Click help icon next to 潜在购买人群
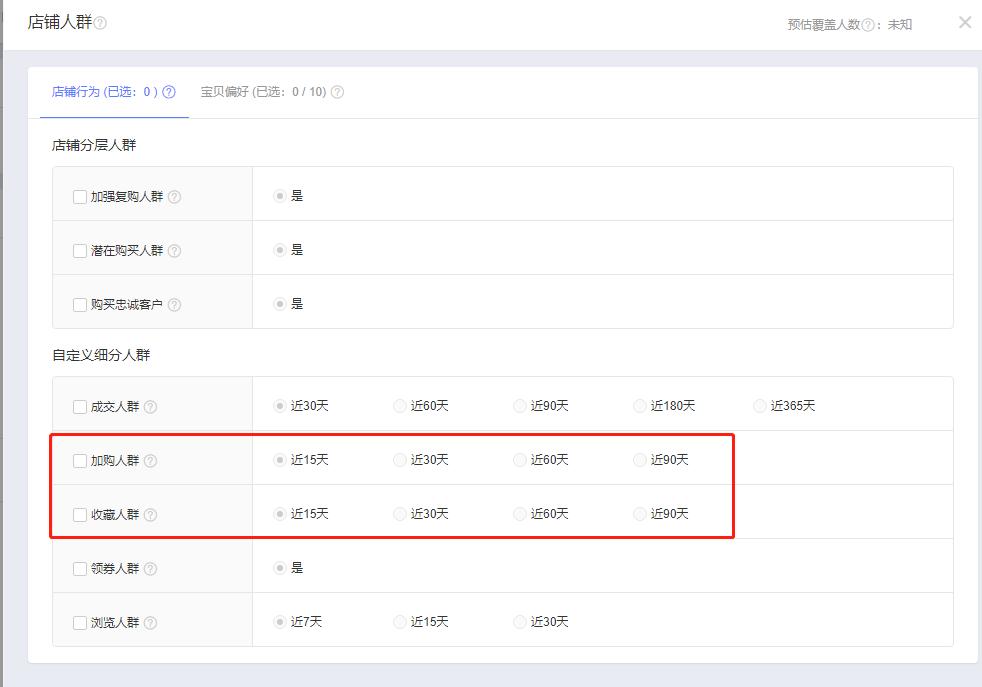This screenshot has width=982, height=687. (174, 251)
